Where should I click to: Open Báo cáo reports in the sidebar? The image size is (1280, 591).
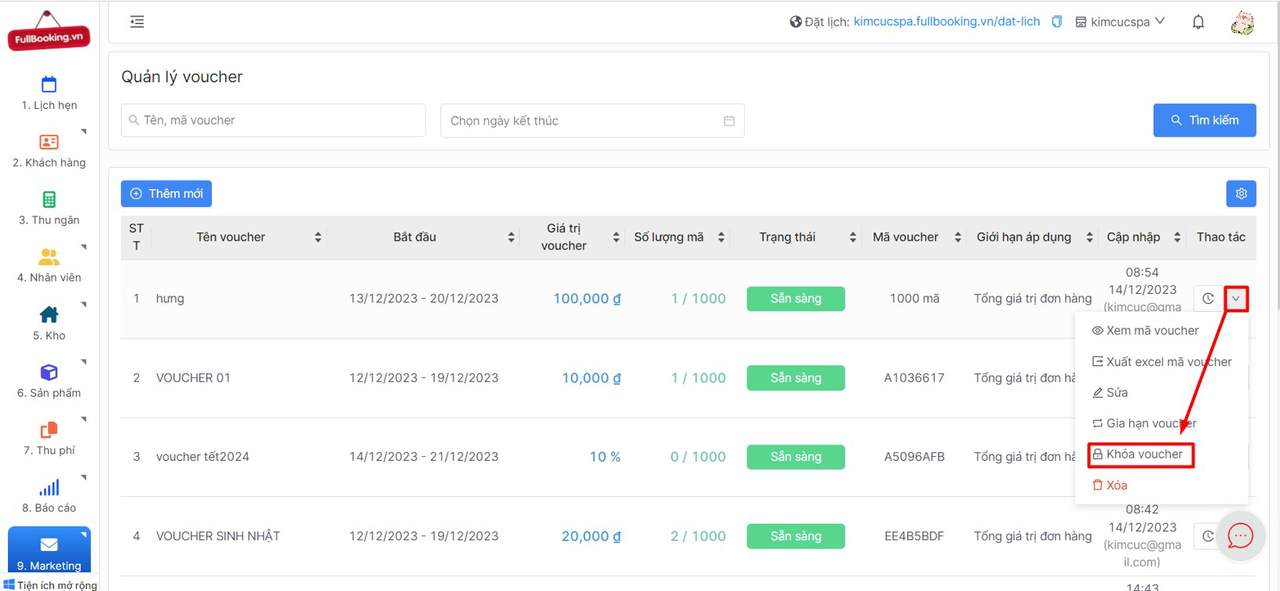[49, 495]
